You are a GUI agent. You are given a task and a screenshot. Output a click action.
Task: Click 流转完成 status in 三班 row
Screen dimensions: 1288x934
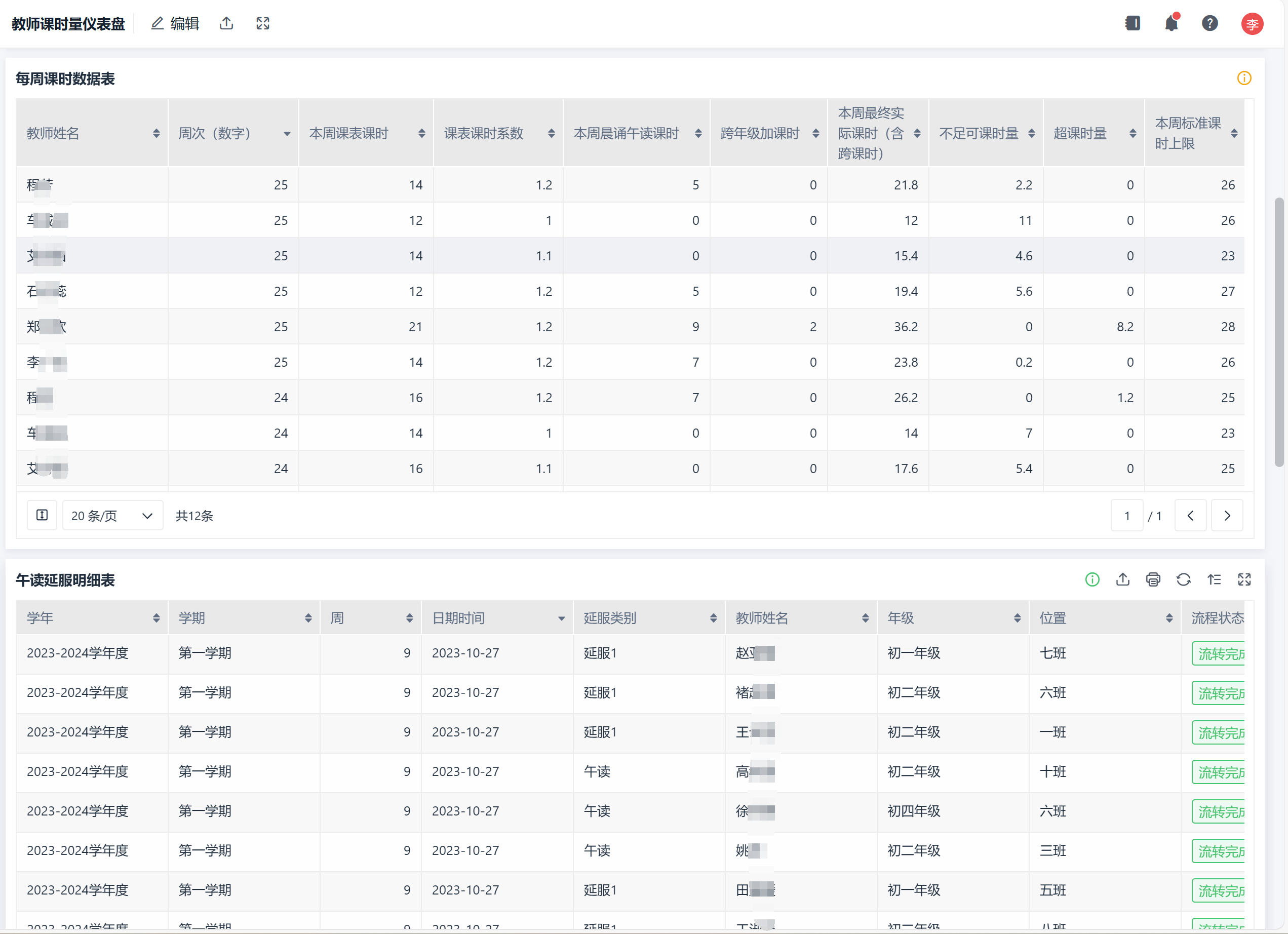[1219, 851]
